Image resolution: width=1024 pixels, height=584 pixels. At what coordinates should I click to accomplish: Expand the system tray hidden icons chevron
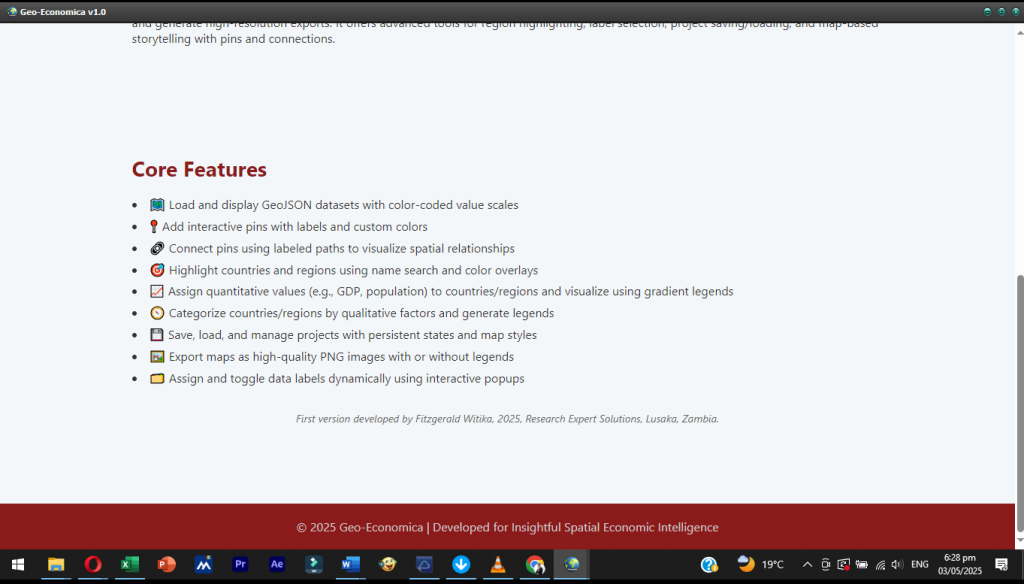click(807, 565)
